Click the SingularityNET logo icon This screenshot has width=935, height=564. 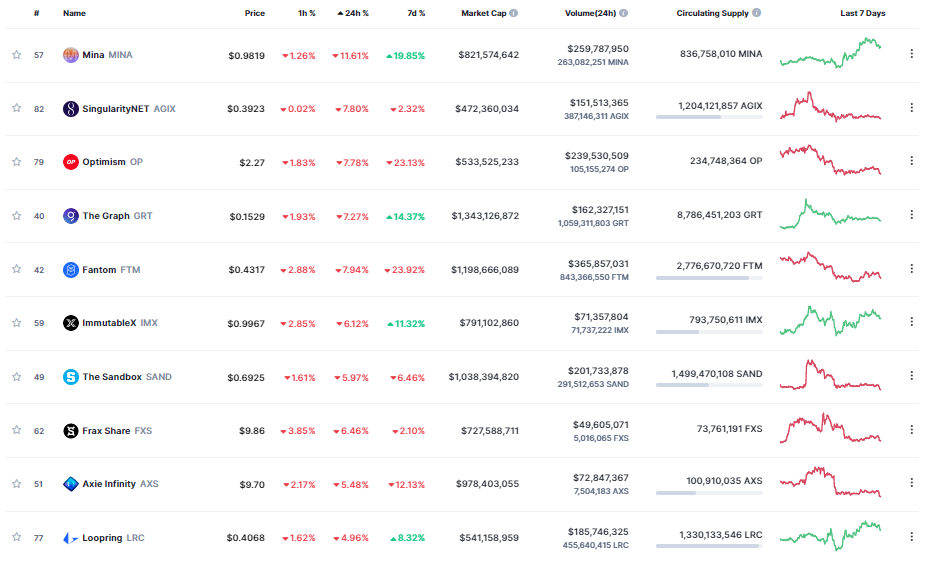(70, 109)
